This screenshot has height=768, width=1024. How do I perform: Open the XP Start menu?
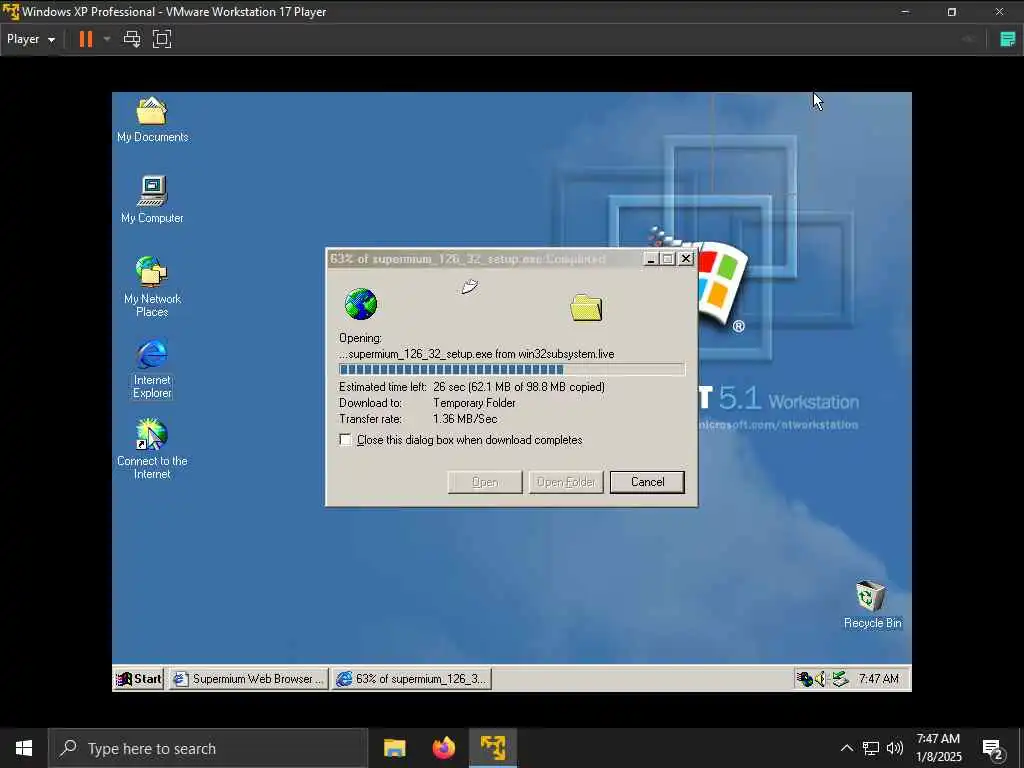(139, 679)
